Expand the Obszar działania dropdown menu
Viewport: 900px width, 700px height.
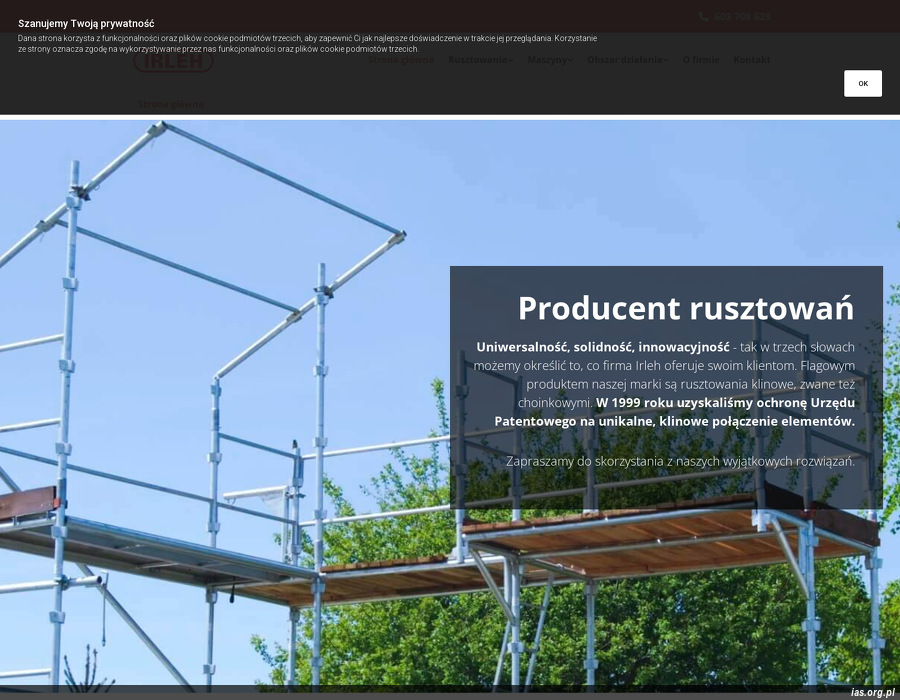click(627, 60)
